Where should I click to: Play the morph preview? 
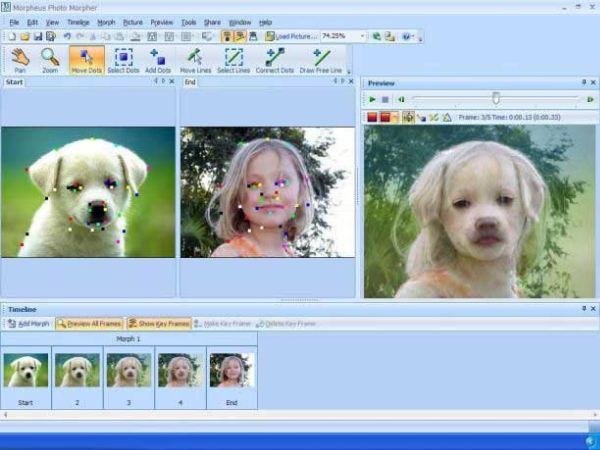372,99
